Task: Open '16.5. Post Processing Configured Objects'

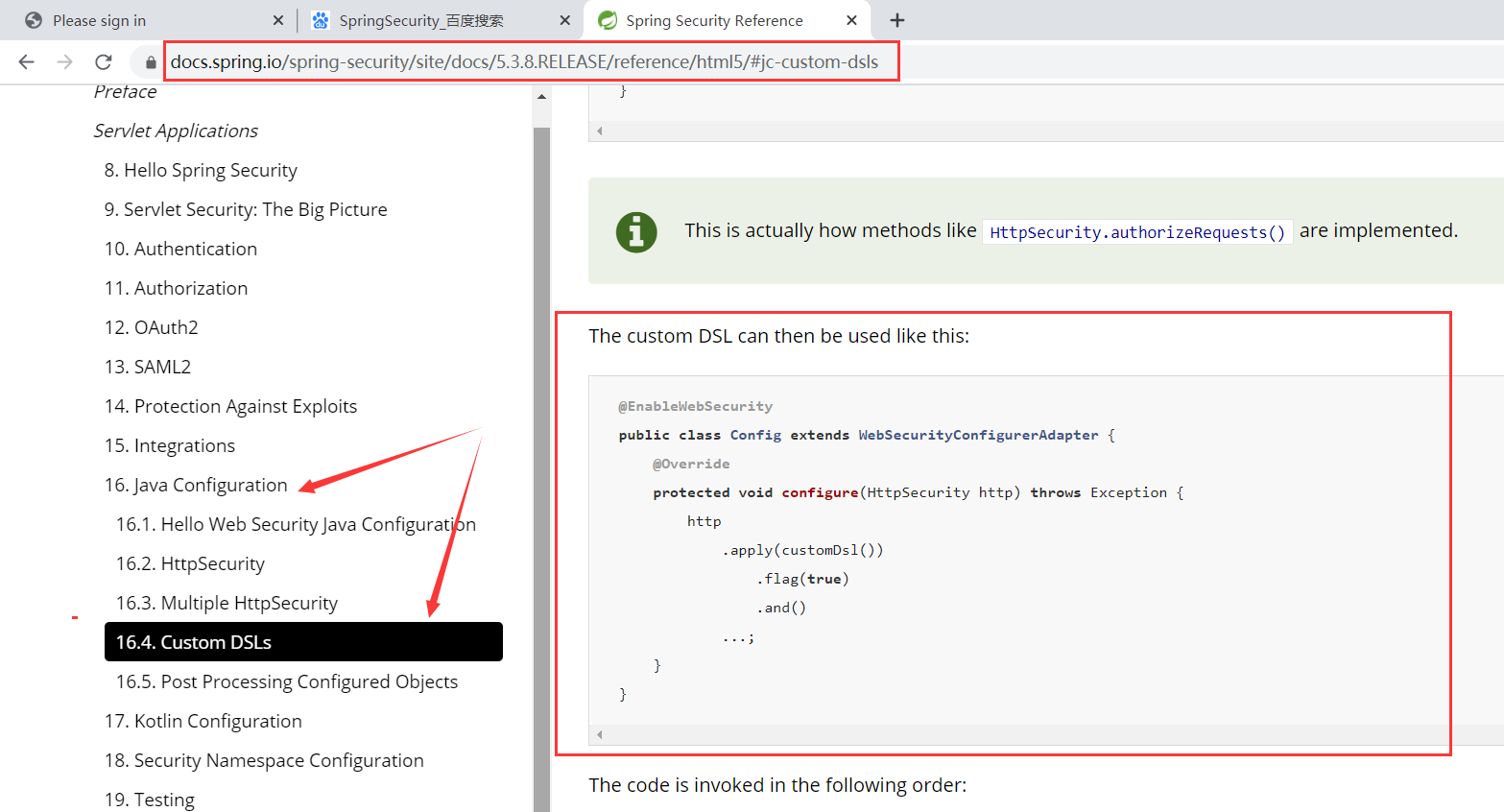Action: tap(287, 681)
